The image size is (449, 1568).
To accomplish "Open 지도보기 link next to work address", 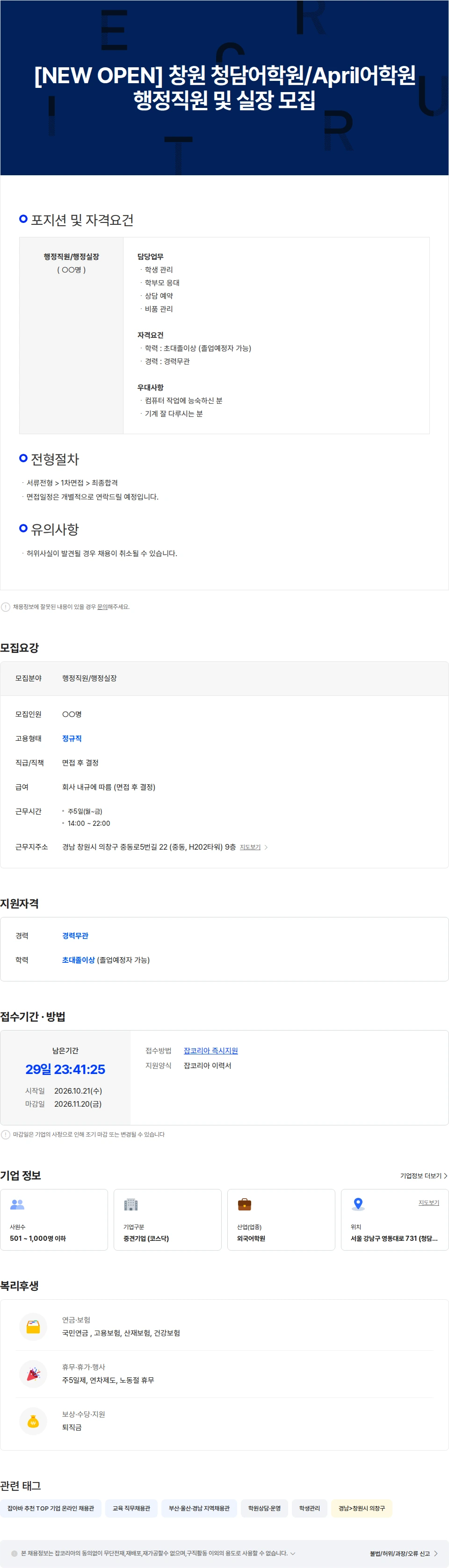I will (x=250, y=847).
